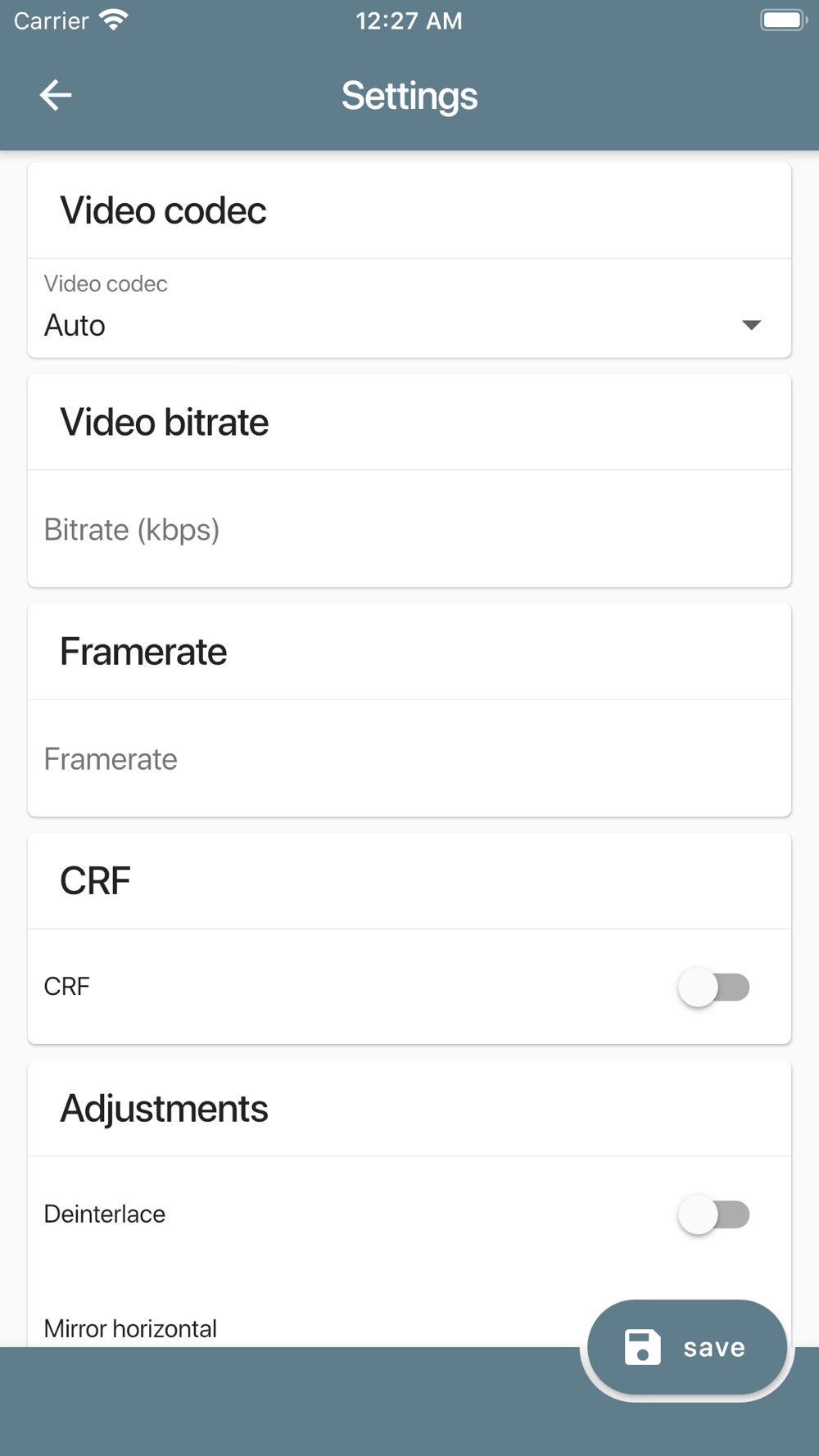Toggle the CRF switch on
The width and height of the screenshot is (819, 1456).
coord(713,987)
